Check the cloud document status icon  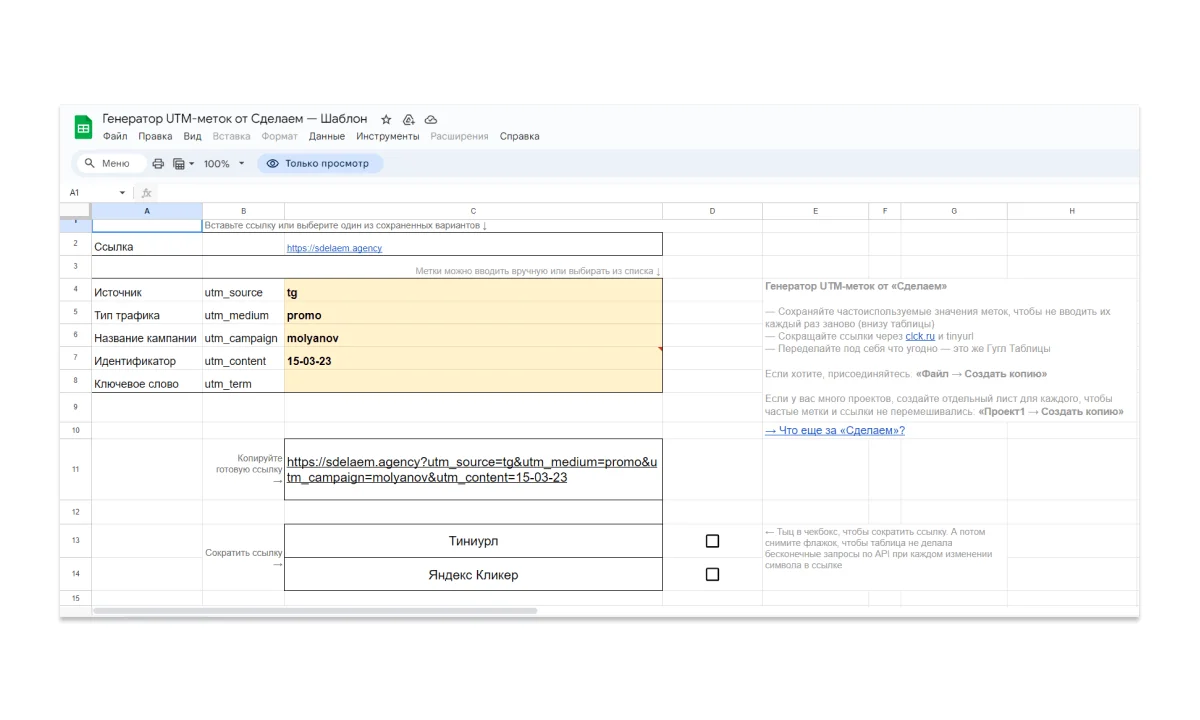pos(431,119)
